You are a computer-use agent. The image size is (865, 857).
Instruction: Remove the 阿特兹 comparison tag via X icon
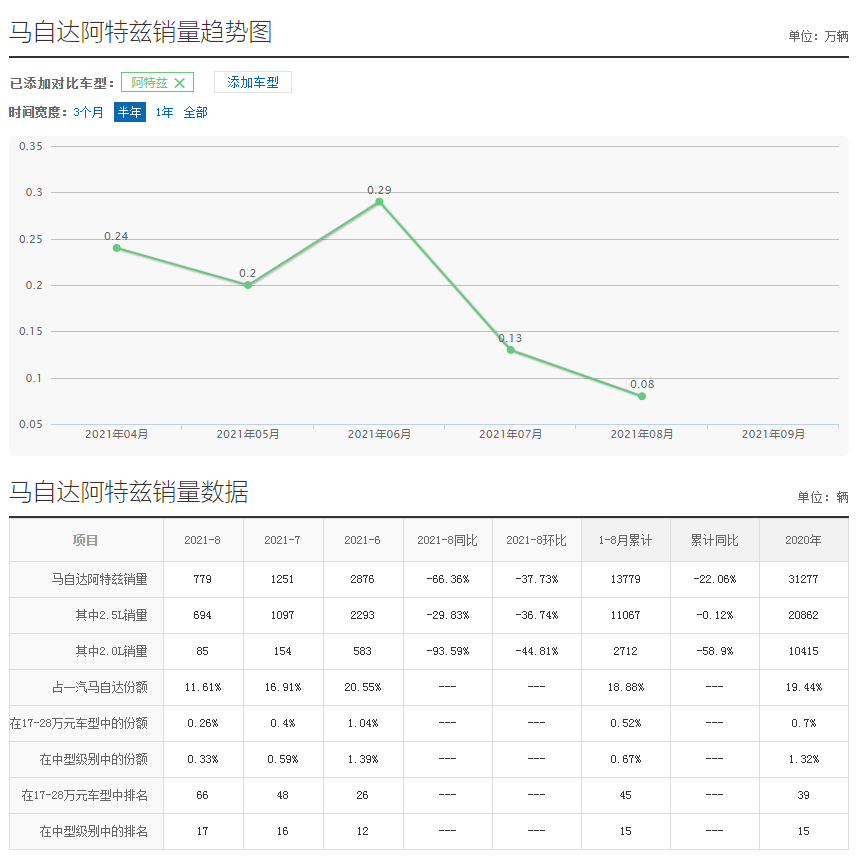pyautogui.click(x=180, y=83)
